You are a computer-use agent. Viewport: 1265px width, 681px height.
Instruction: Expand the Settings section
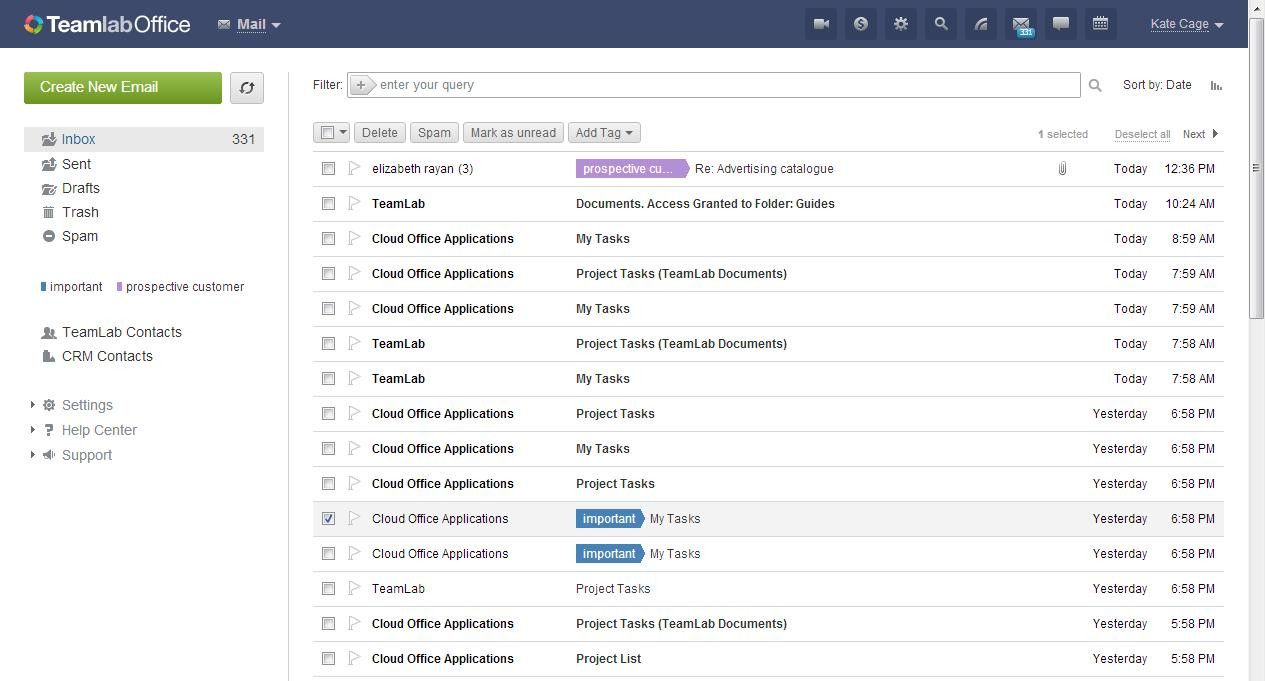33,405
